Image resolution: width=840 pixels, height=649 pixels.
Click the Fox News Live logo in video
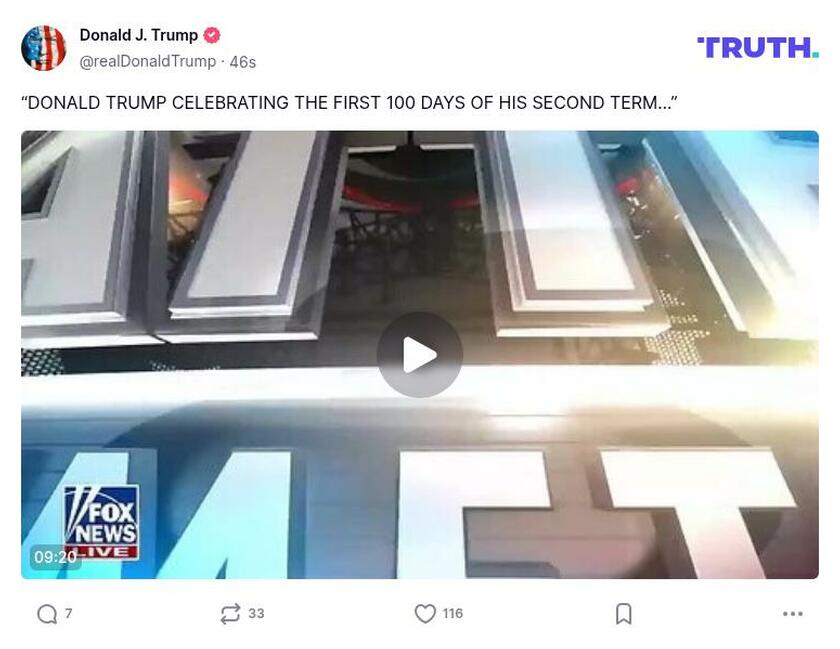101,522
